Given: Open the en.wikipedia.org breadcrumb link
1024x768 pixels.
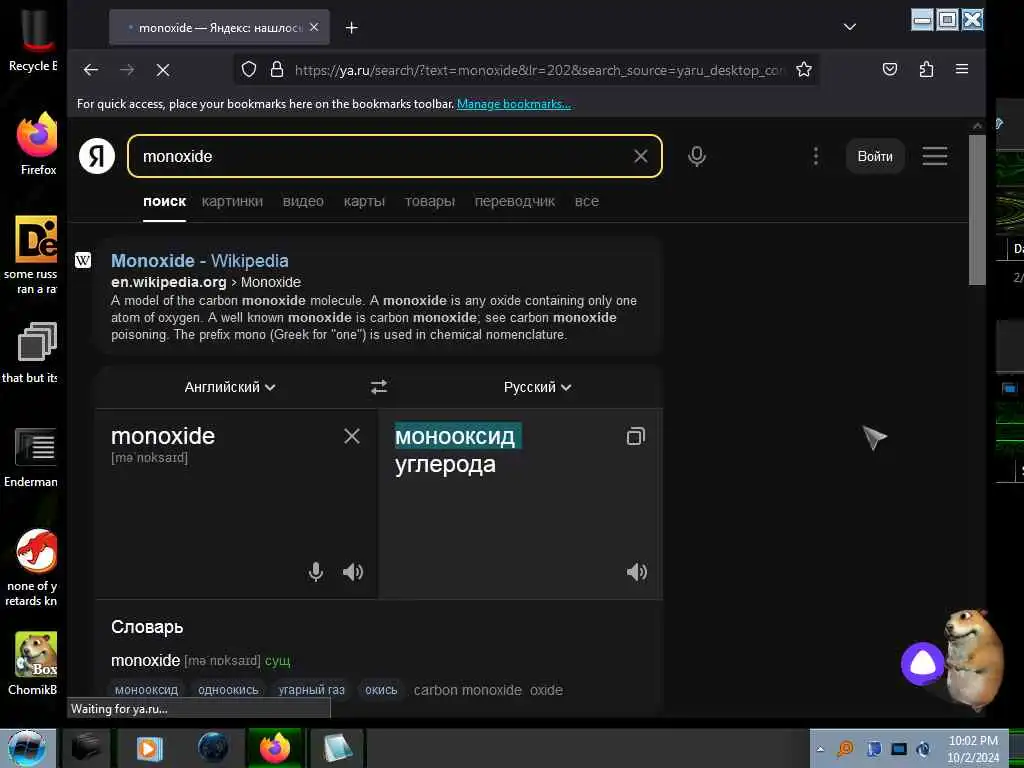Looking at the screenshot, I should click(x=168, y=282).
